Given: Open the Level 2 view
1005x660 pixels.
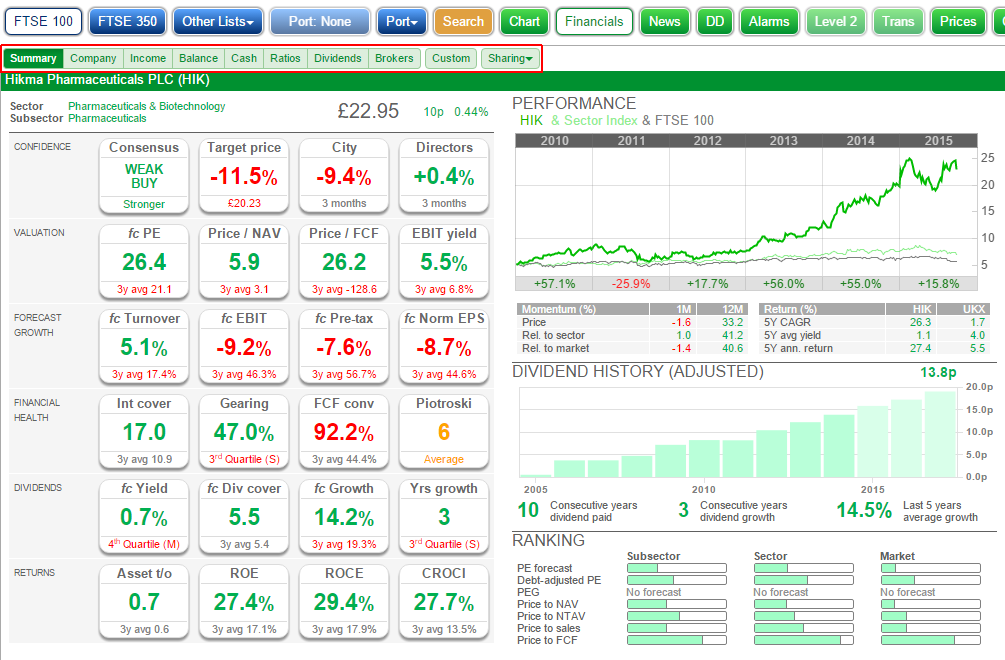Looking at the screenshot, I should (x=836, y=21).
